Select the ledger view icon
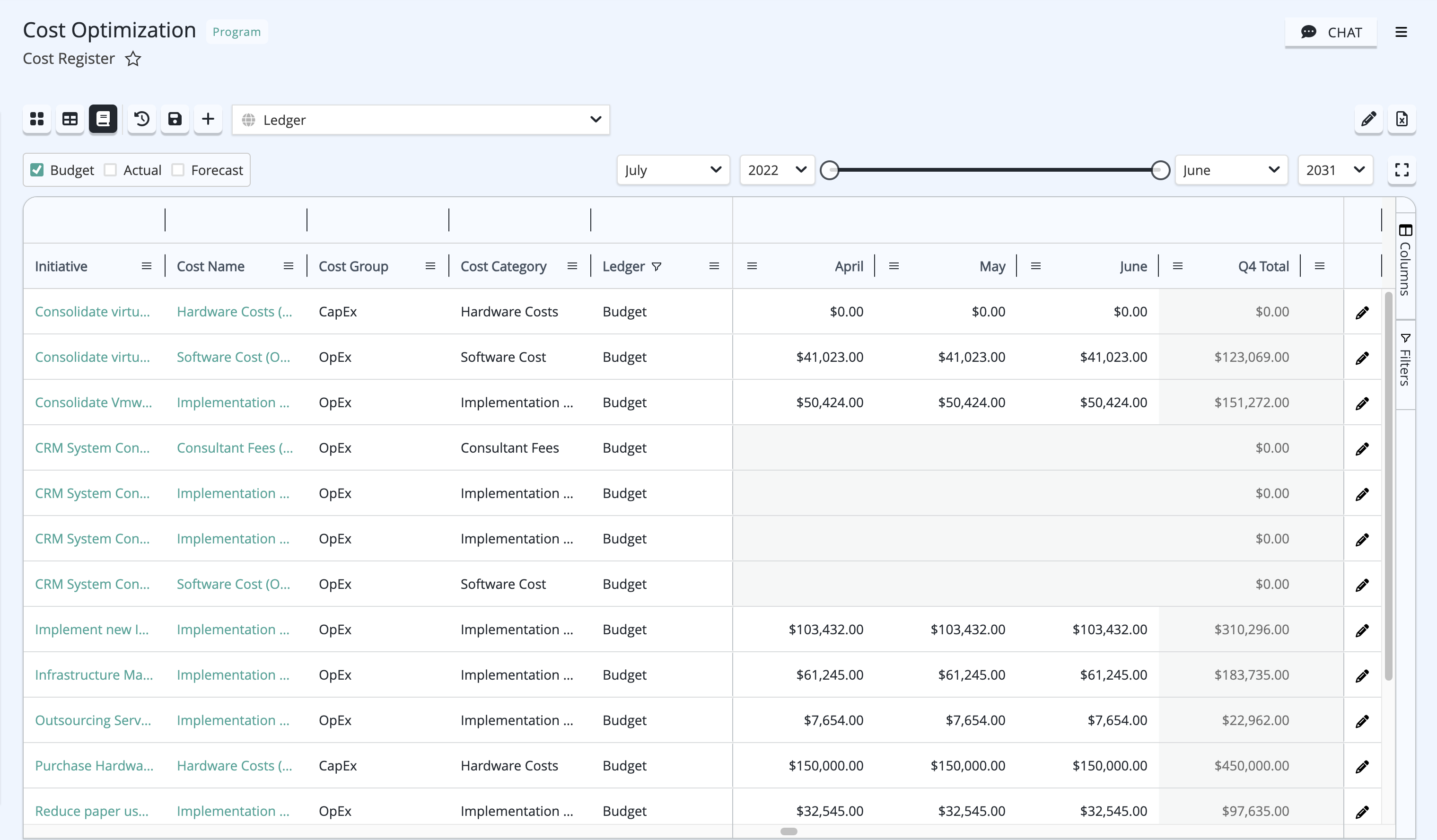 pyautogui.click(x=103, y=119)
